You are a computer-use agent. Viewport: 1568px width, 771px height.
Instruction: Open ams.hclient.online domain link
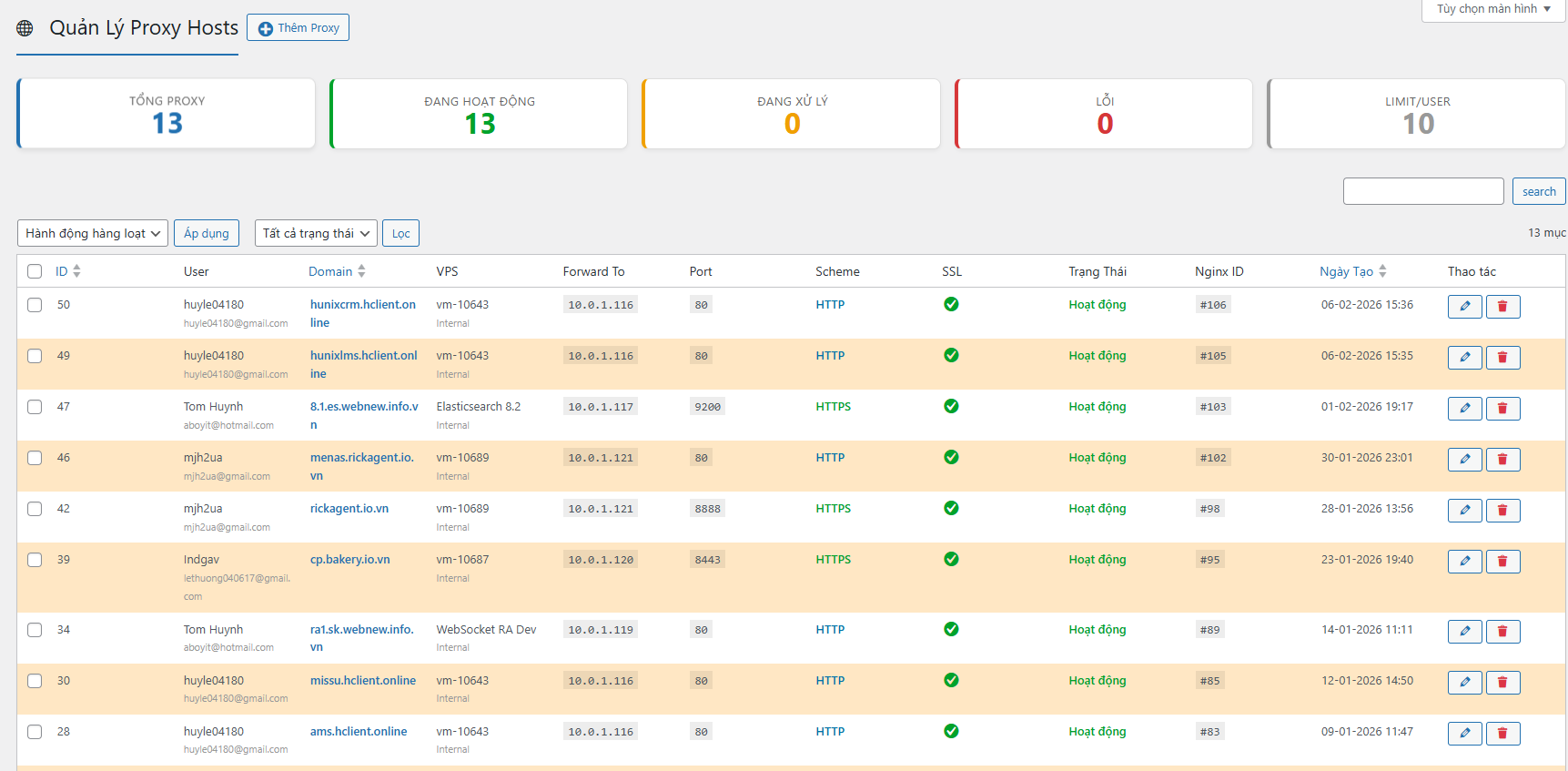[359, 731]
